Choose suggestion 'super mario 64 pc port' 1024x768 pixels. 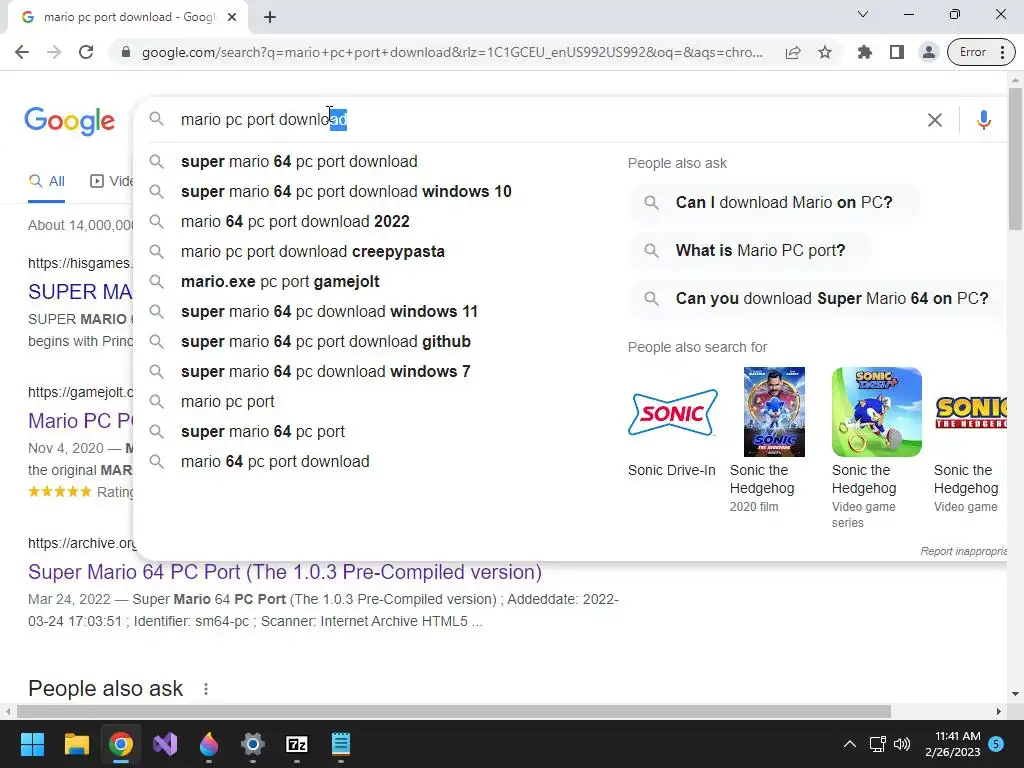pyautogui.click(x=263, y=432)
